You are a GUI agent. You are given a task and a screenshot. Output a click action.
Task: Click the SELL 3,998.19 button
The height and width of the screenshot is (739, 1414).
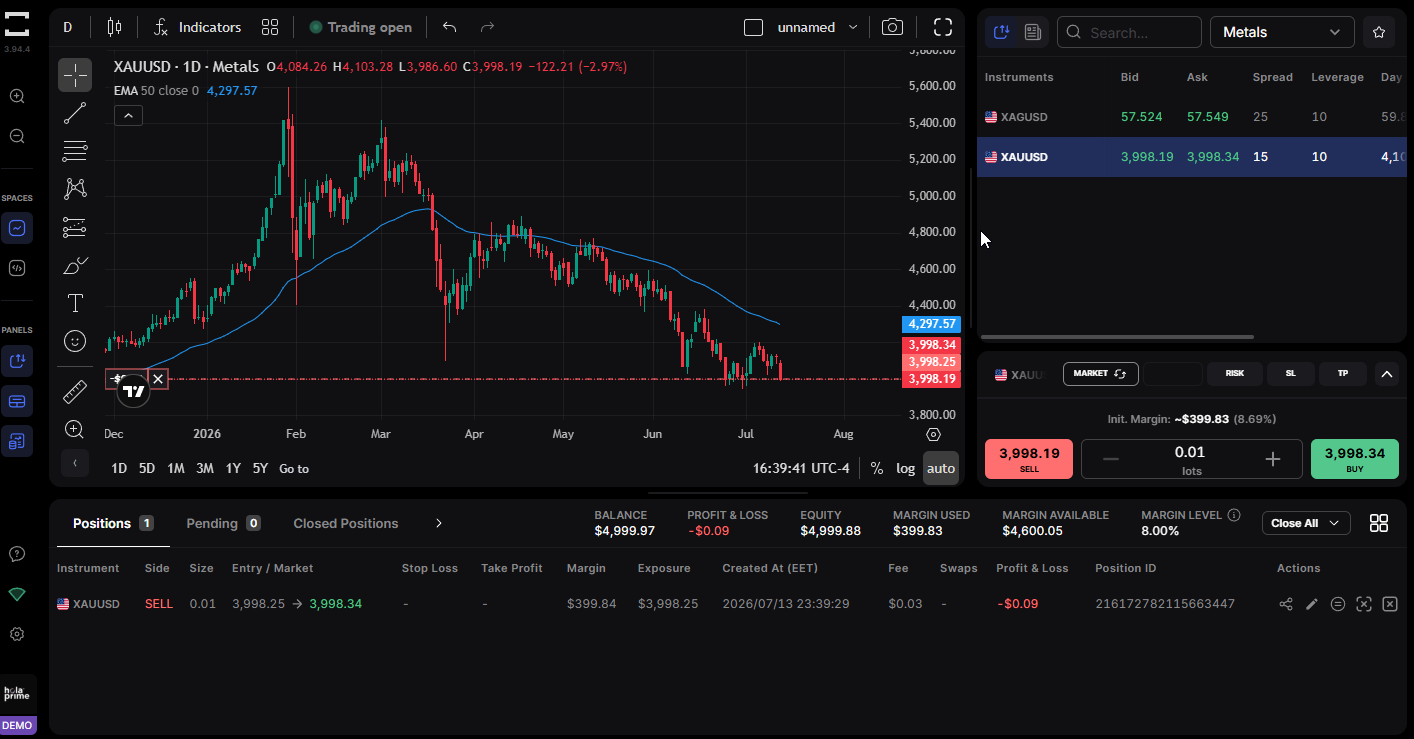point(1029,459)
